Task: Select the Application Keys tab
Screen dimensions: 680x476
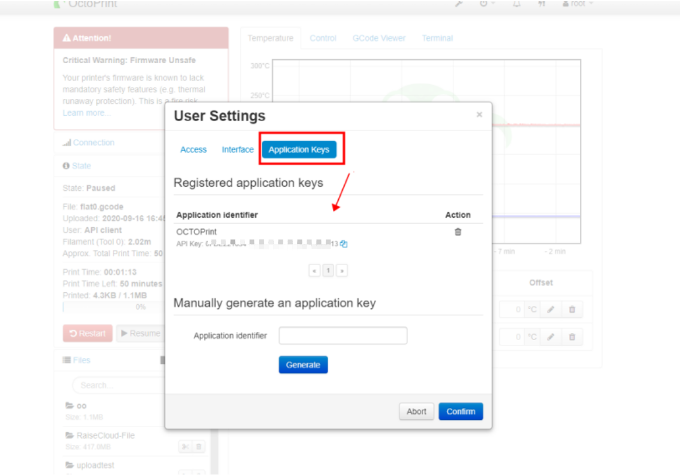Action: pyautogui.click(x=299, y=150)
